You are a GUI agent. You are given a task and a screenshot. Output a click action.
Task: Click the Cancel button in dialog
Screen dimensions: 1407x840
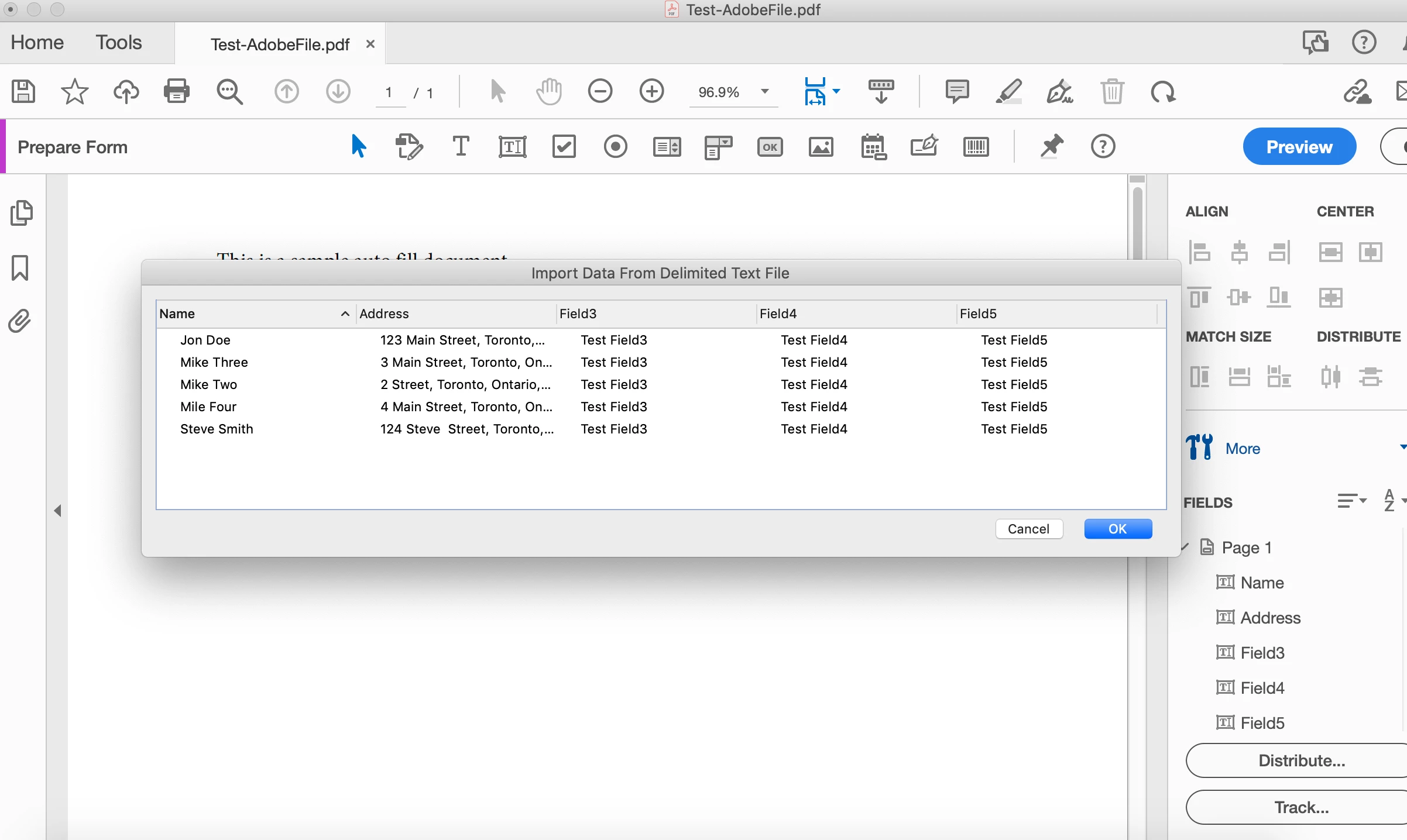point(1028,529)
